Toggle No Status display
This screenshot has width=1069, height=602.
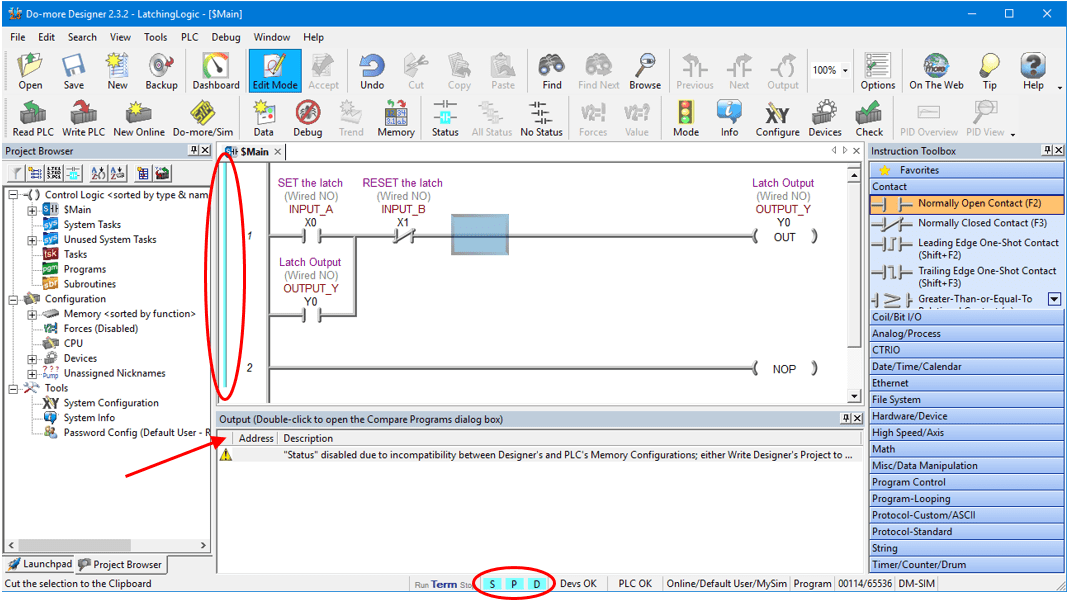(541, 117)
